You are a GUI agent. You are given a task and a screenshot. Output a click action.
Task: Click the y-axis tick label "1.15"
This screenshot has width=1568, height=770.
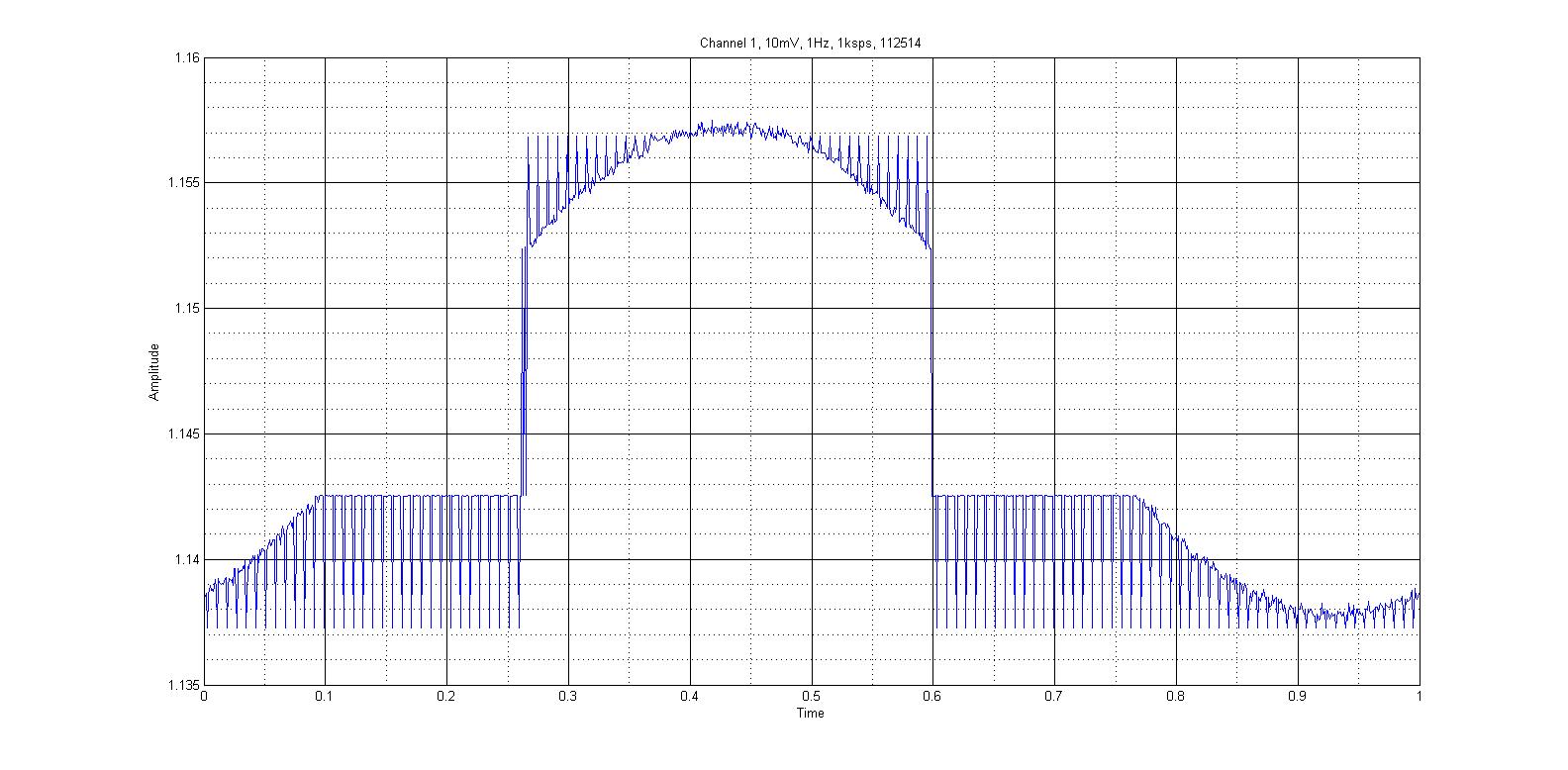coord(187,309)
